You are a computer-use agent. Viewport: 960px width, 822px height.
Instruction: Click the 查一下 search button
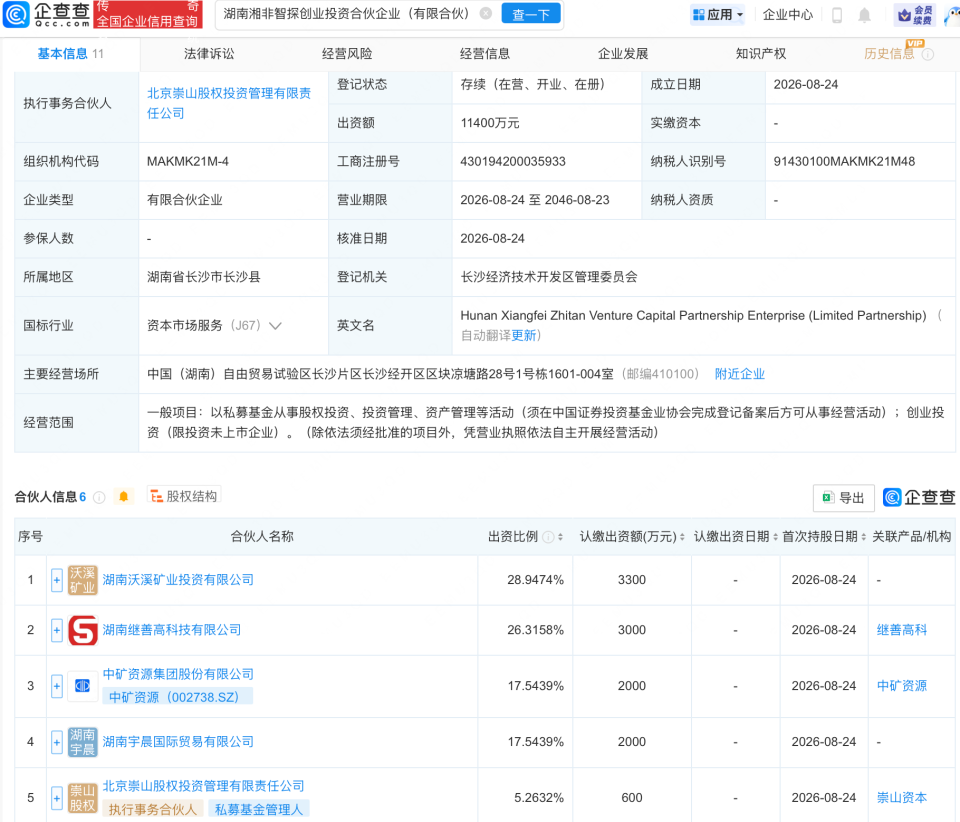coord(531,14)
